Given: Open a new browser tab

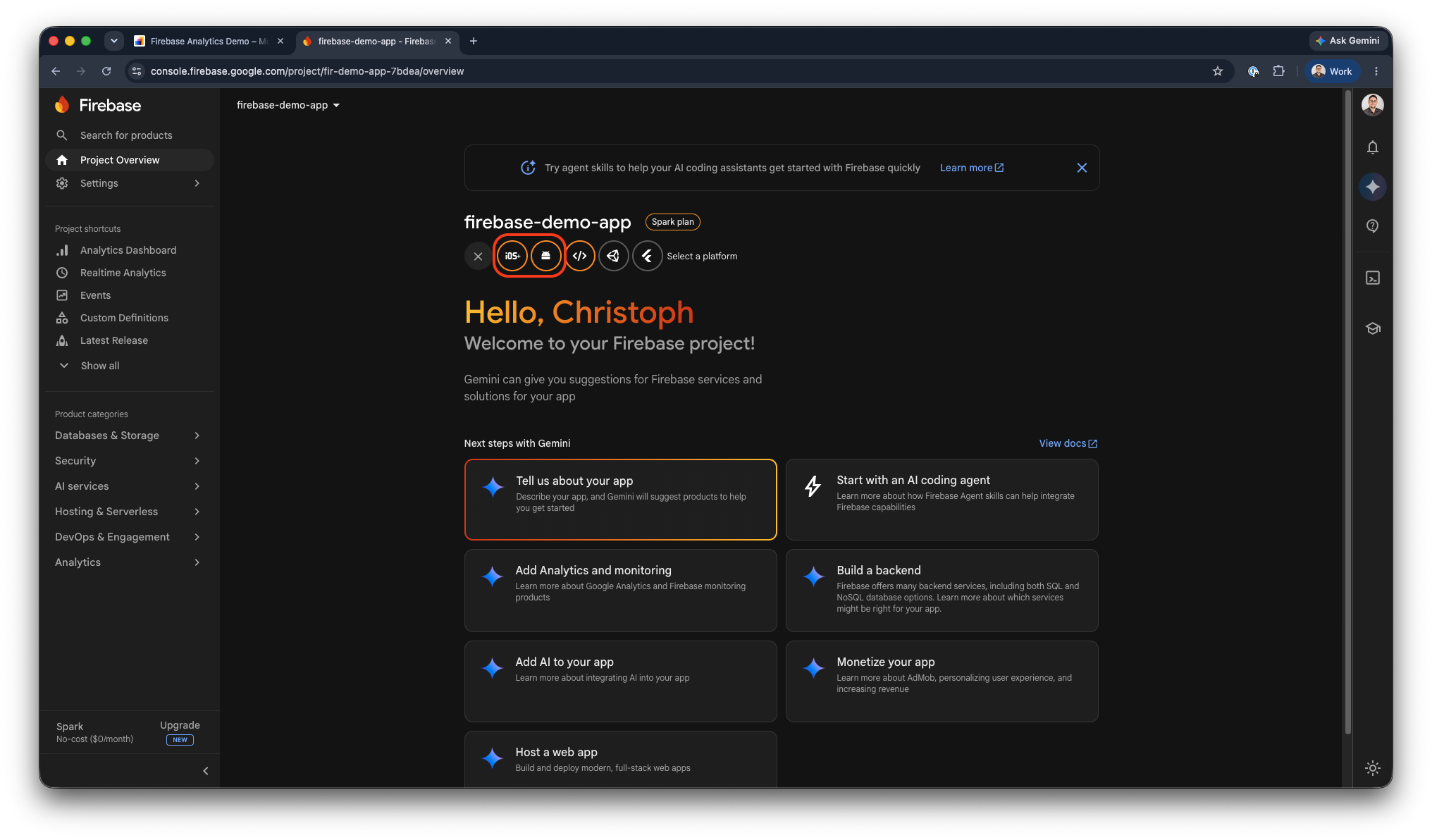Looking at the screenshot, I should tap(474, 41).
